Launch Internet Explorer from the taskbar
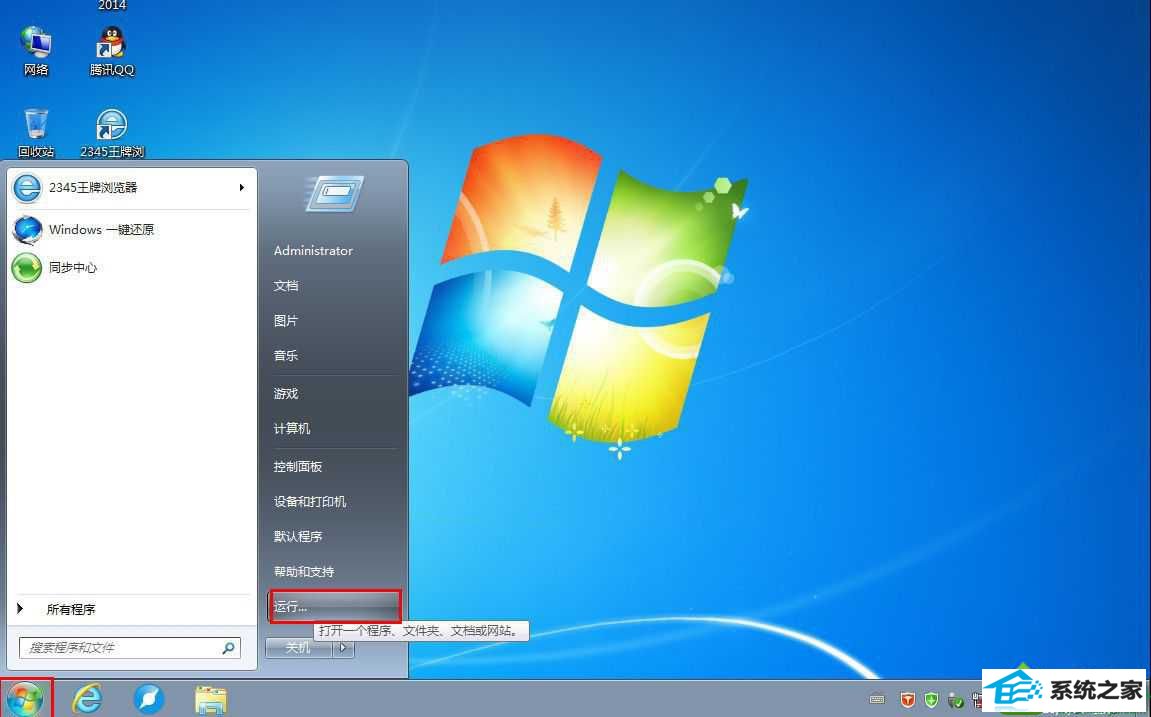Viewport: 1151px width, 717px height. 86,698
